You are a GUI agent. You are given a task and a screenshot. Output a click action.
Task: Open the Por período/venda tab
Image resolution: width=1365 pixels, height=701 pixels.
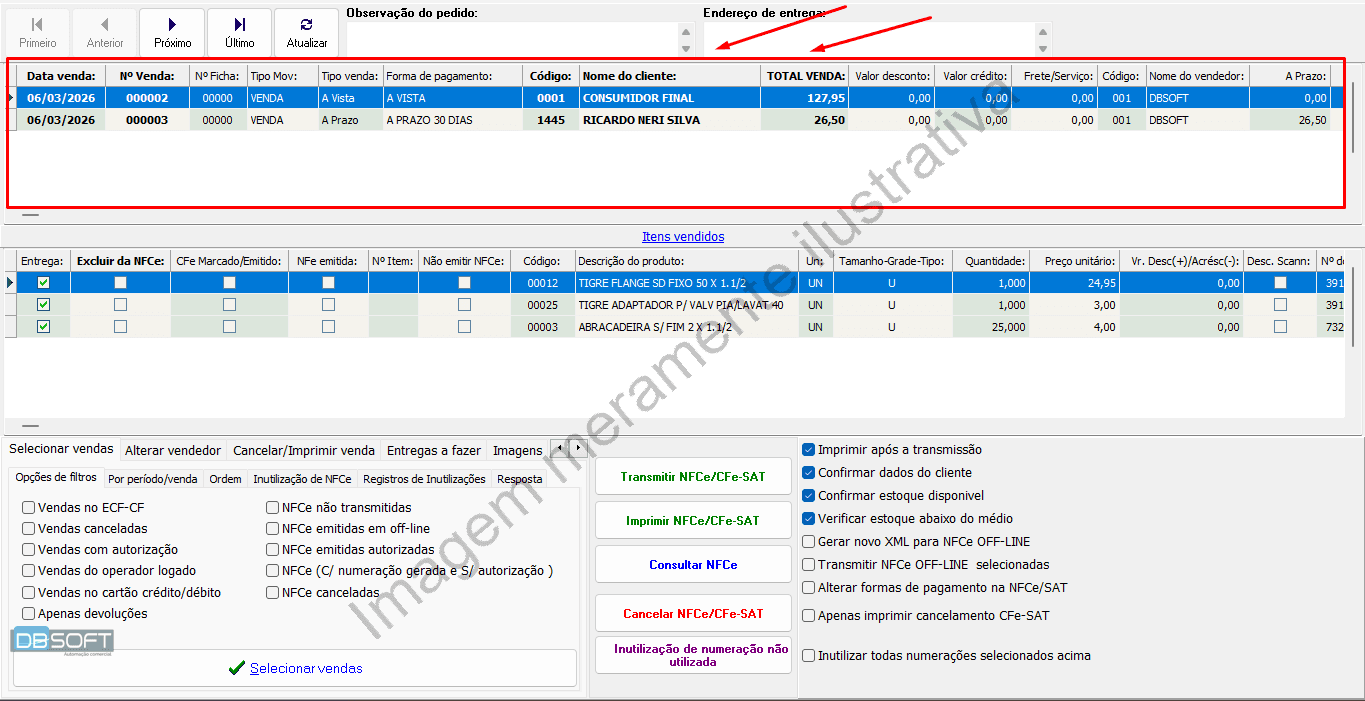pyautogui.click(x=153, y=479)
